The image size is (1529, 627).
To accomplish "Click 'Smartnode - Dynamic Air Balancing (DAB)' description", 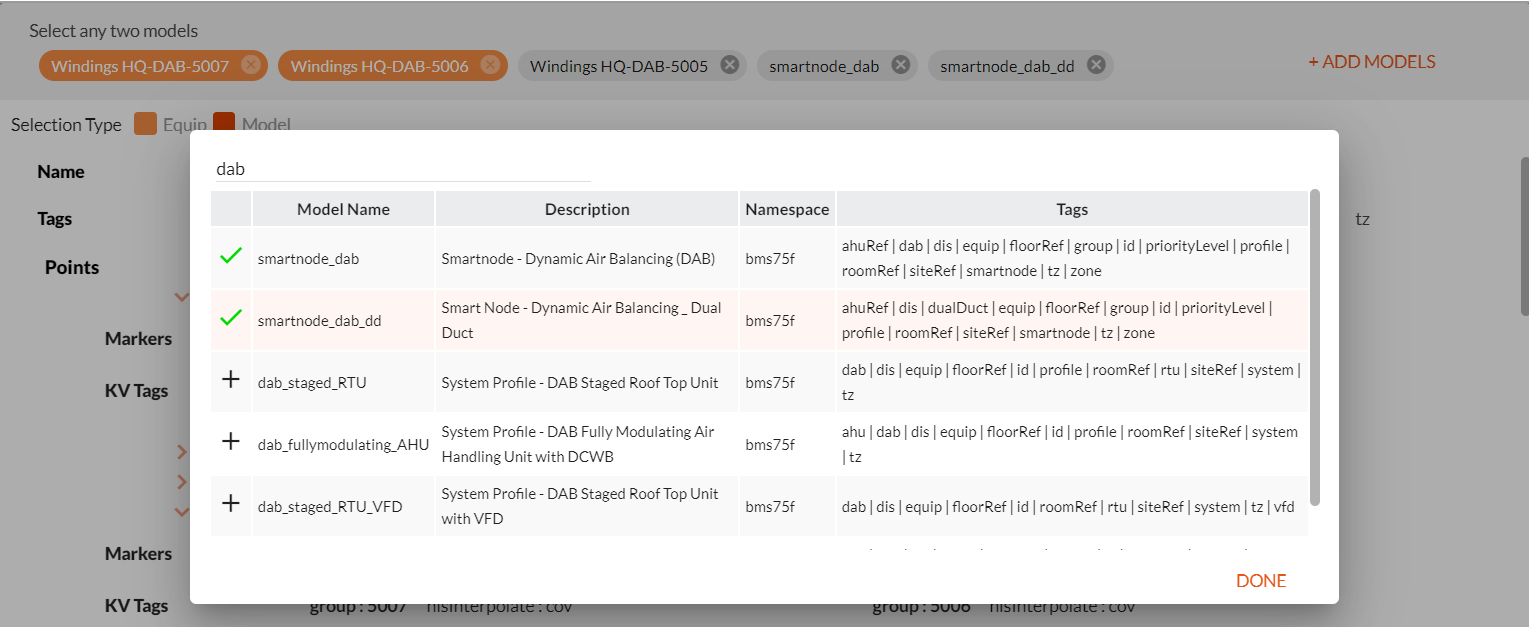I will (578, 259).
